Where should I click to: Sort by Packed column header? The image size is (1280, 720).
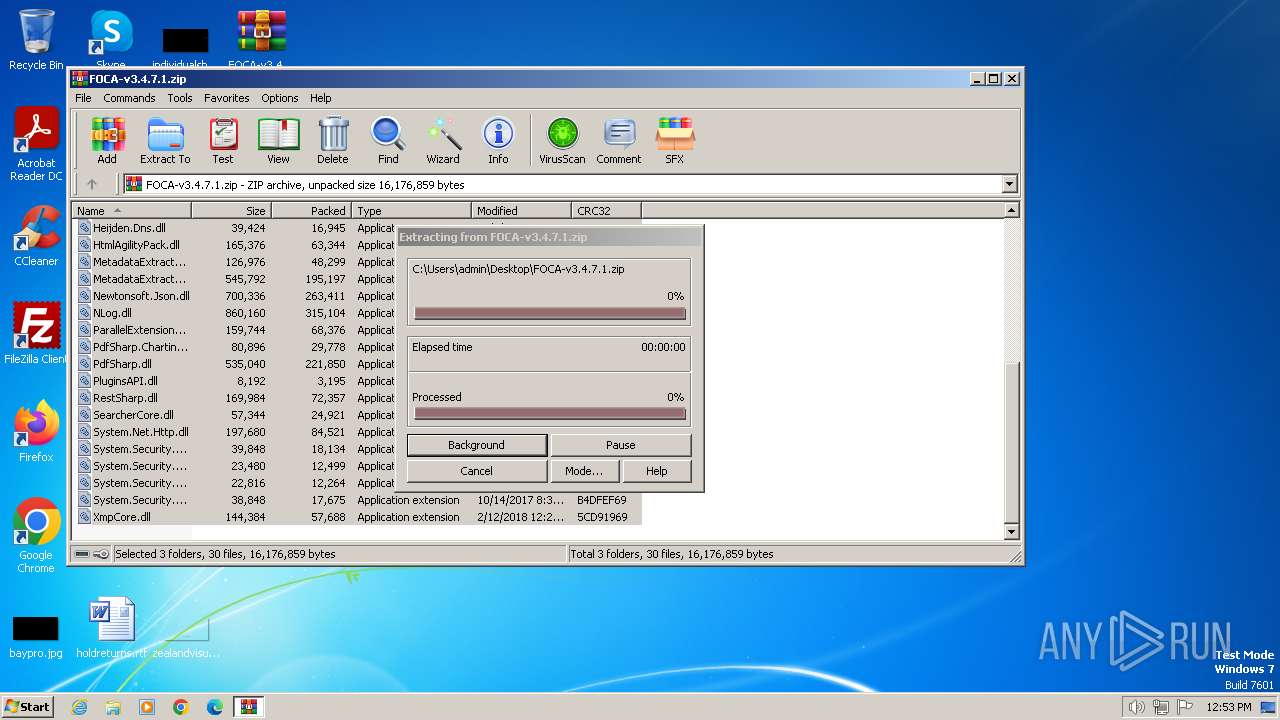pyautogui.click(x=311, y=210)
